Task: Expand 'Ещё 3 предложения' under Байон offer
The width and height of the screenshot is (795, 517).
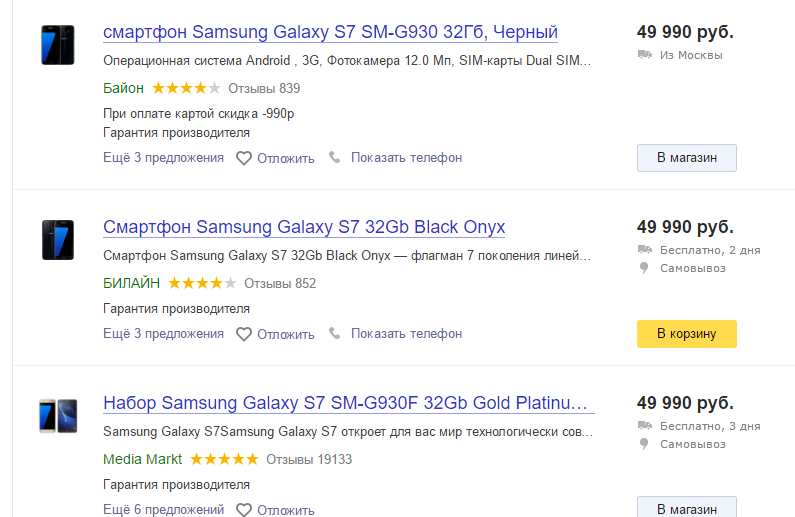Action: click(163, 158)
